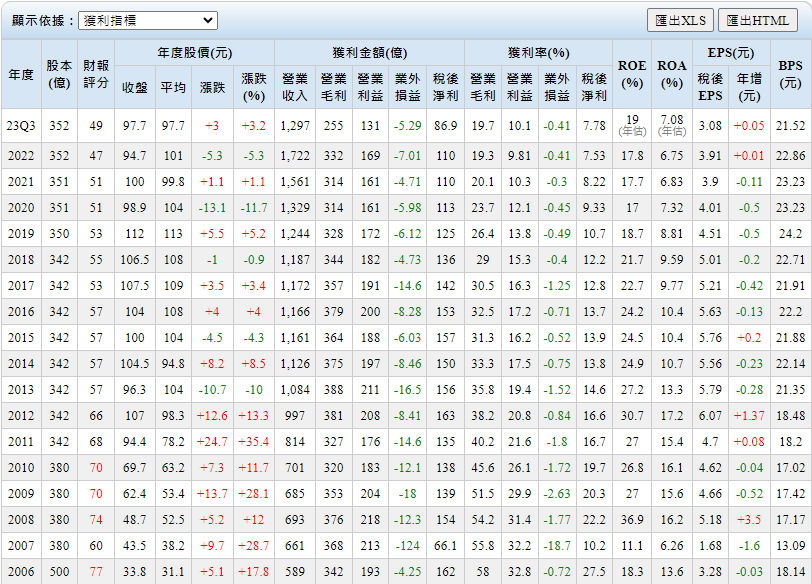This screenshot has height=584, width=812.
Task: Click the 收盤 price column header
Action: coord(134,88)
